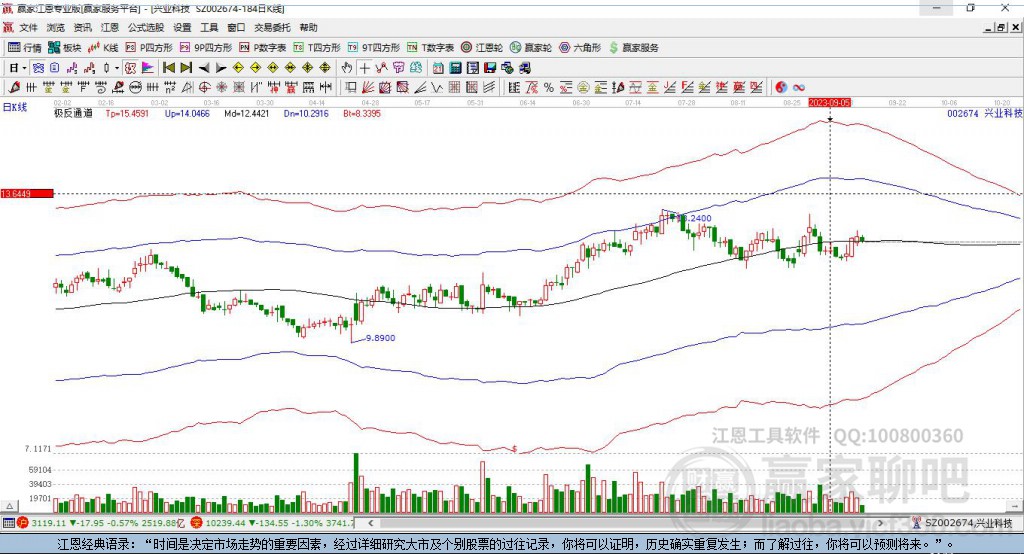Click the Tp=15.4591 indicator value

127,113
